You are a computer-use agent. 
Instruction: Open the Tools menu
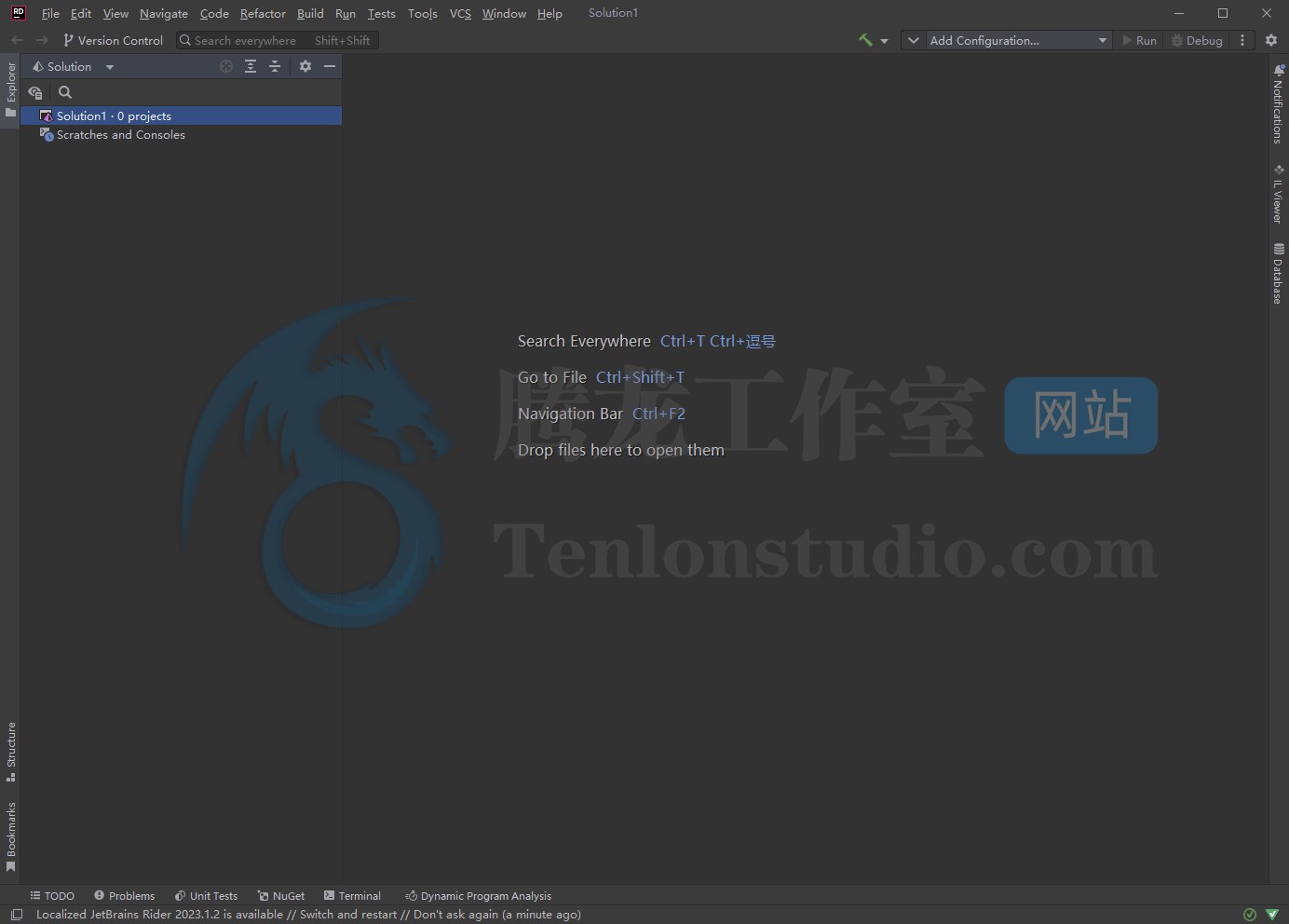422,14
